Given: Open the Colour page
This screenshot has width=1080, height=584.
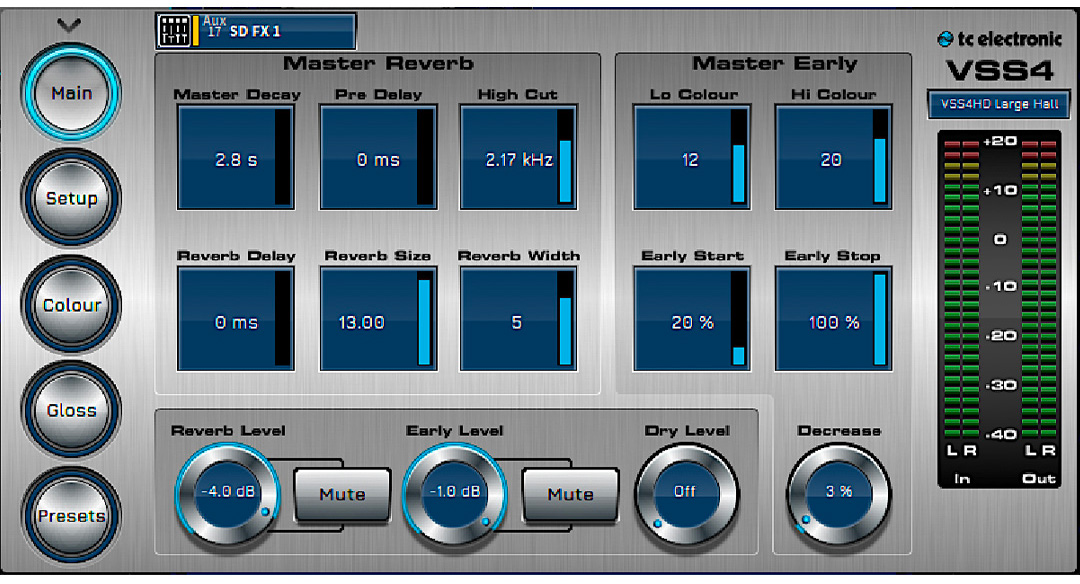Looking at the screenshot, I should (71, 305).
